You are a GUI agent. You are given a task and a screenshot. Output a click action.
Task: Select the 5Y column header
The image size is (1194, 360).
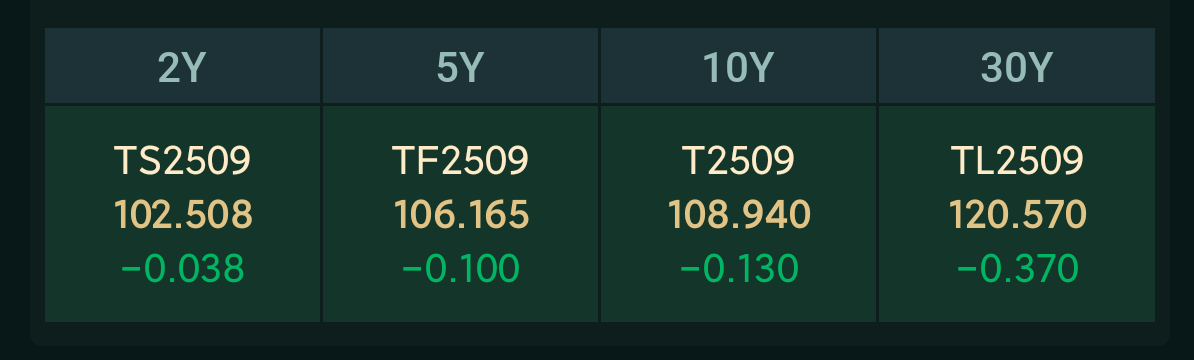pos(460,65)
